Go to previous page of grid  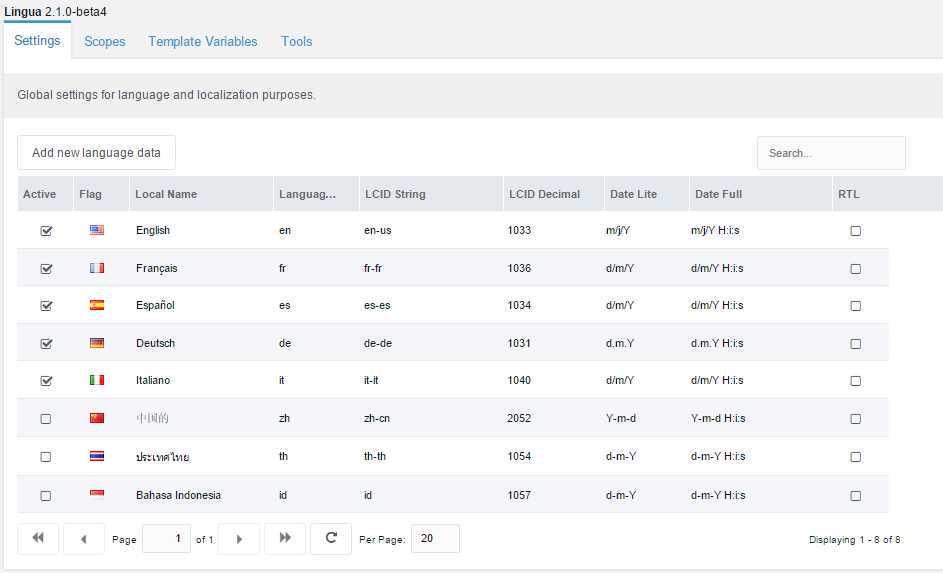(84, 538)
